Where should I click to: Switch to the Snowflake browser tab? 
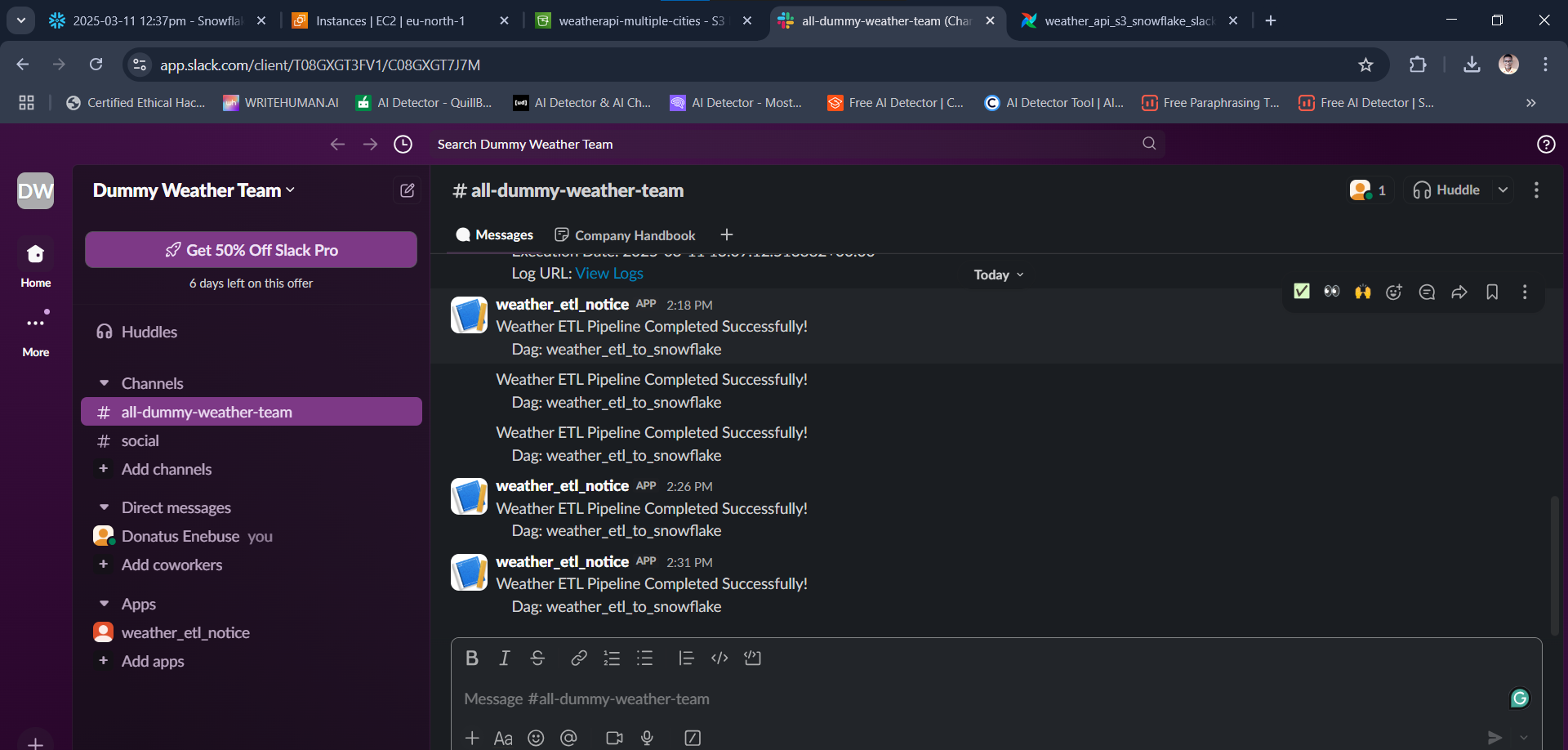157,21
